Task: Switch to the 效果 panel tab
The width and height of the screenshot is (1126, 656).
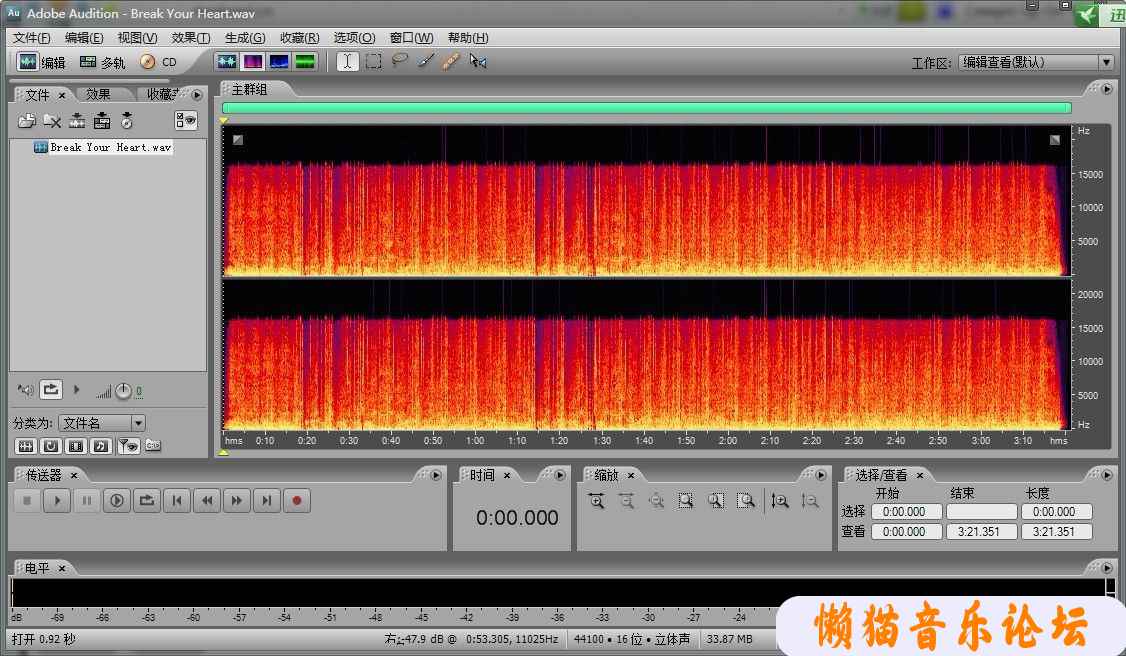Action: coord(98,94)
